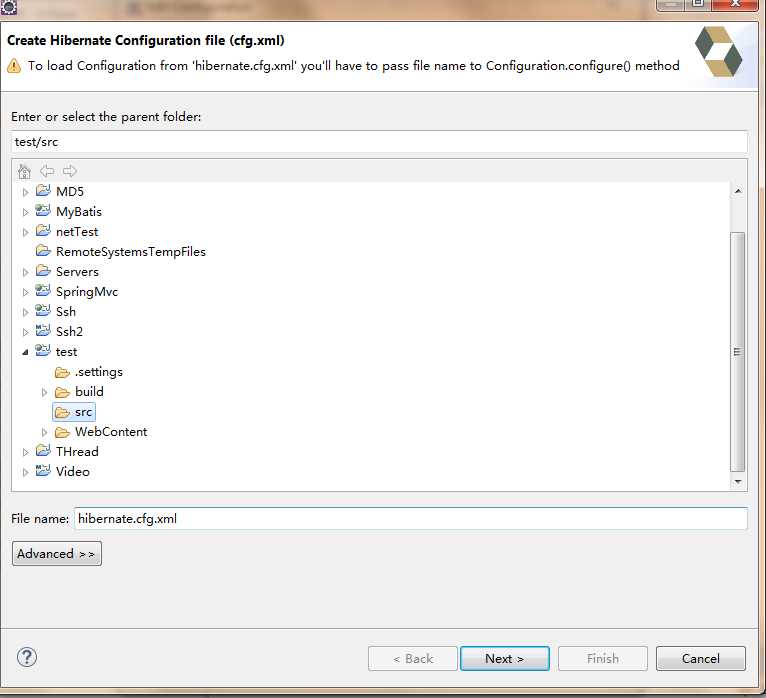Viewport: 766px width, 698px height.
Task: Click the MyBatis project icon
Action: point(43,211)
